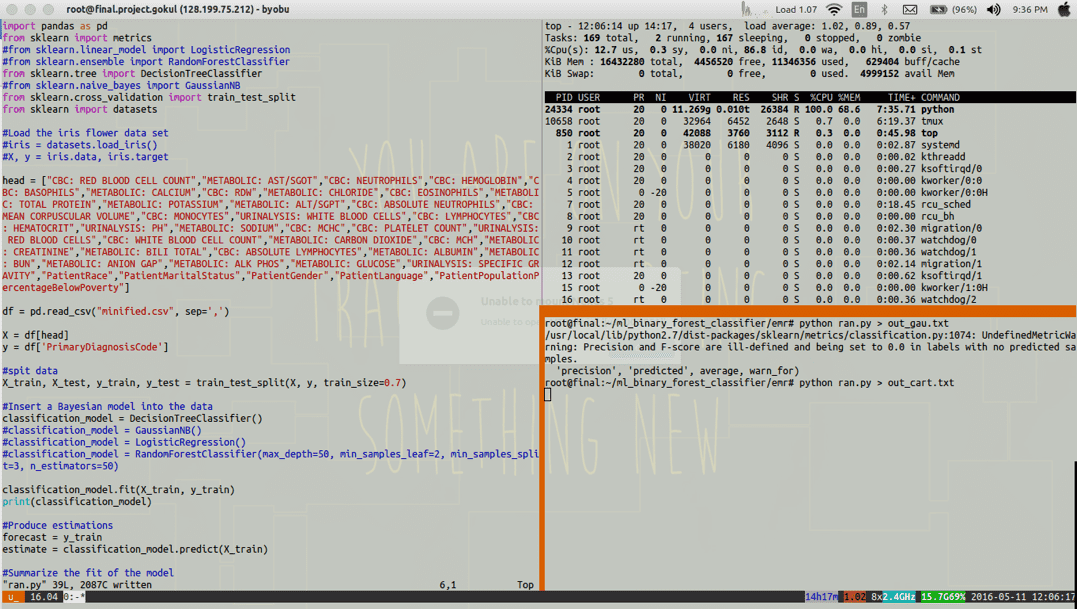Click the print(classification_model) line

(x=77, y=502)
